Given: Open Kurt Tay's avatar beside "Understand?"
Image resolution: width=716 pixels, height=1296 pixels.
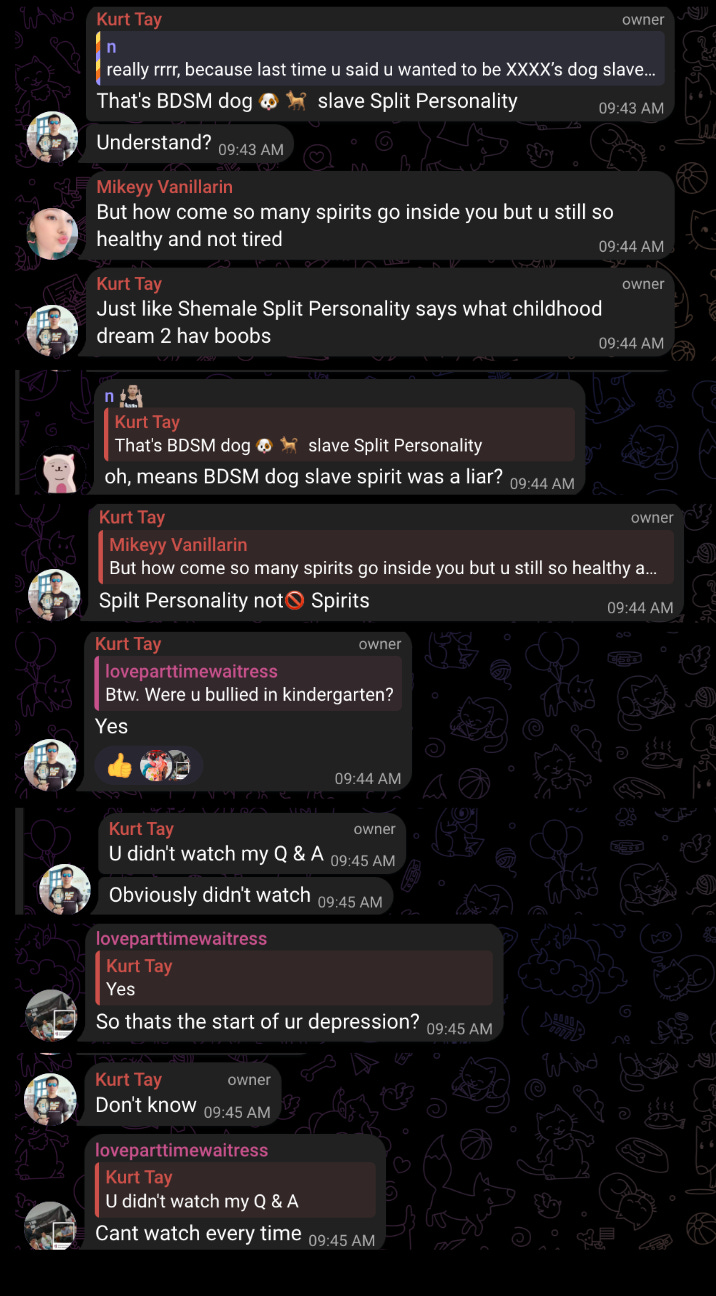Looking at the screenshot, I should (x=52, y=137).
